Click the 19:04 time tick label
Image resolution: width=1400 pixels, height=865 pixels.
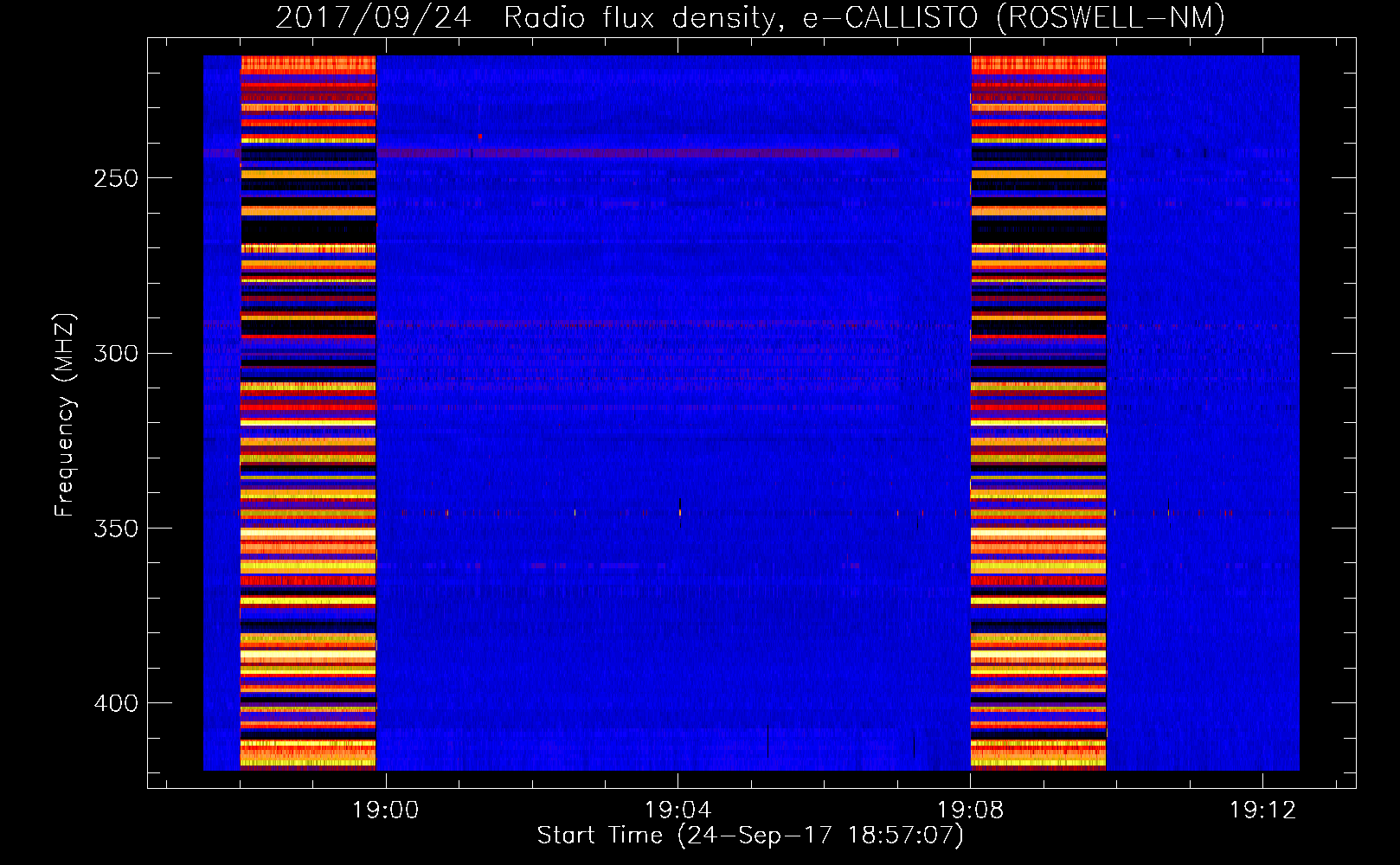[x=678, y=810]
